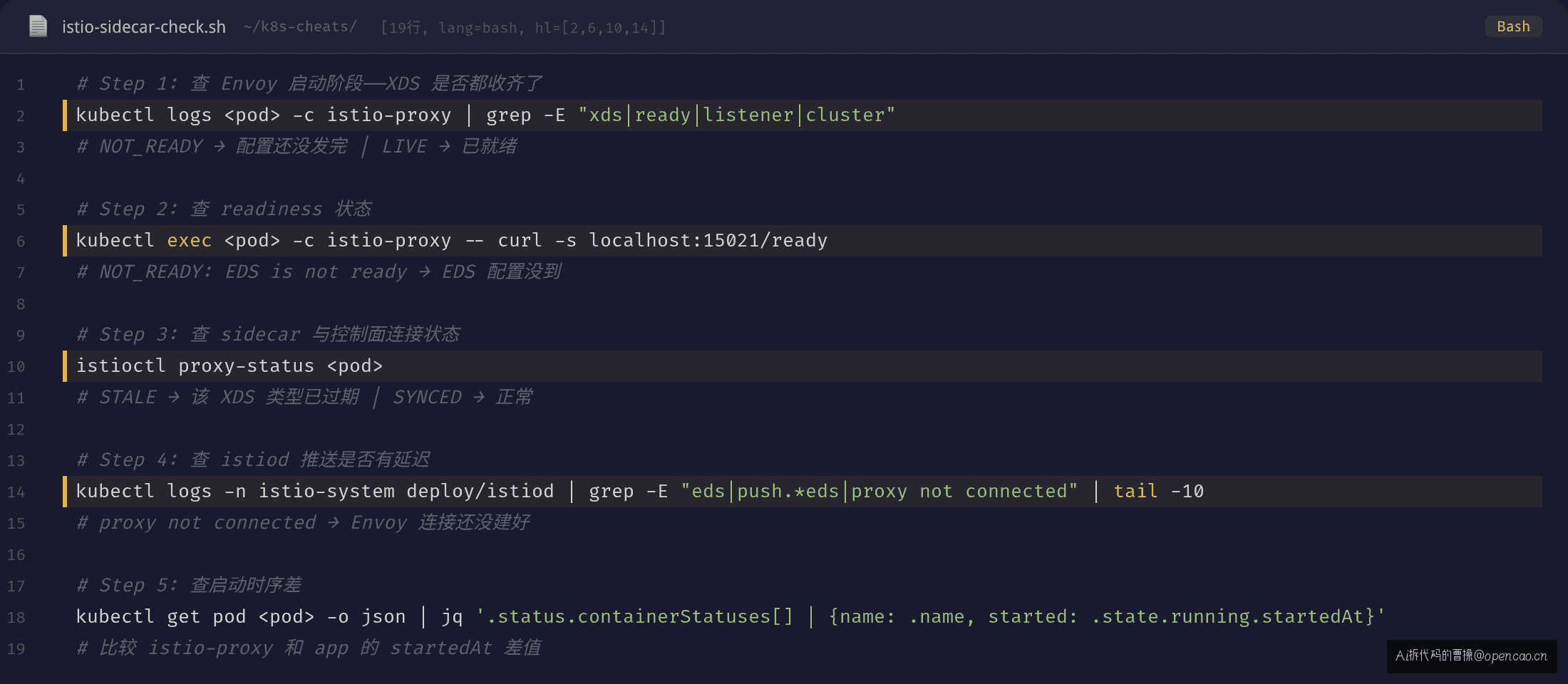Click line number 10 in the gutter
Image resolution: width=1568 pixels, height=684 pixels.
(x=16, y=367)
